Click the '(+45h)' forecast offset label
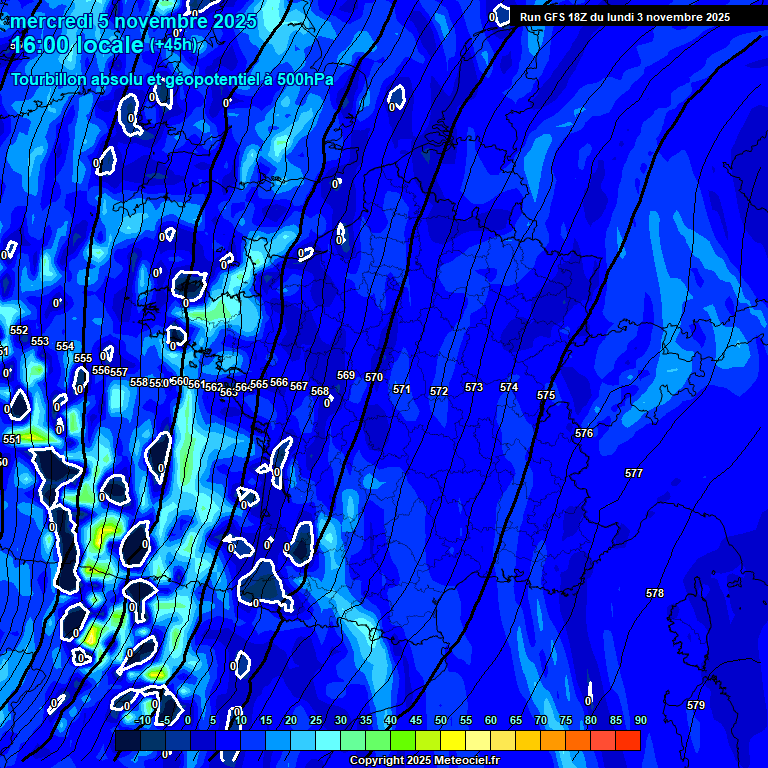 coord(174,45)
